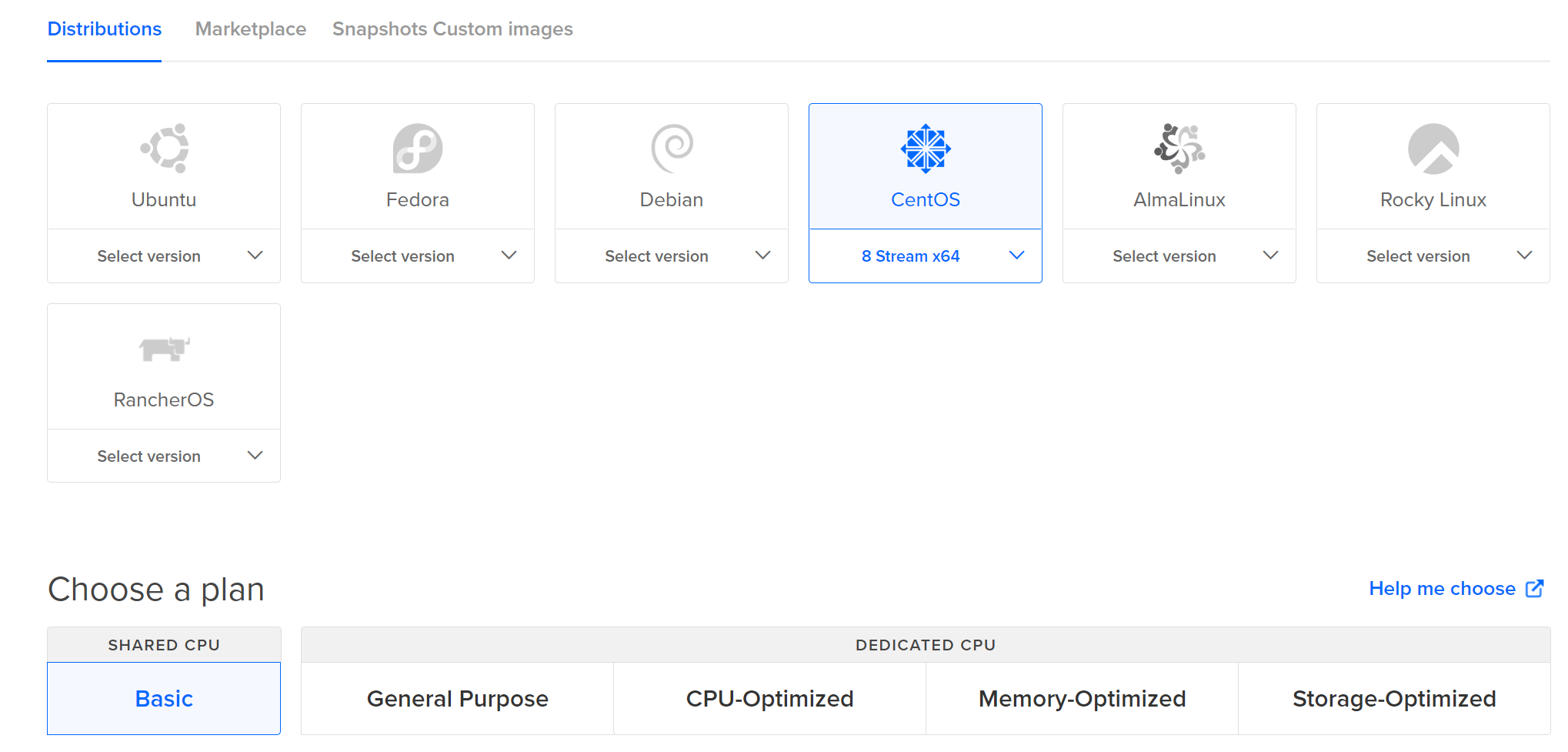The height and width of the screenshot is (752, 1568).
Task: Click external link icon beside Help me choose
Action: pos(1535,589)
